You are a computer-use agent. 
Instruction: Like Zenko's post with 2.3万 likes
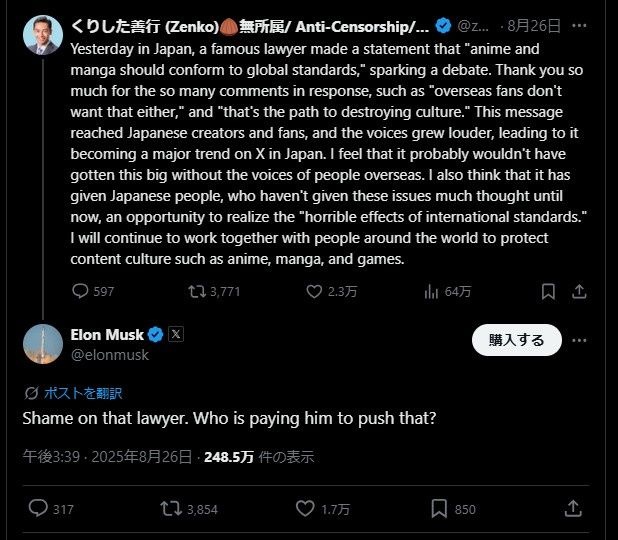pos(314,292)
